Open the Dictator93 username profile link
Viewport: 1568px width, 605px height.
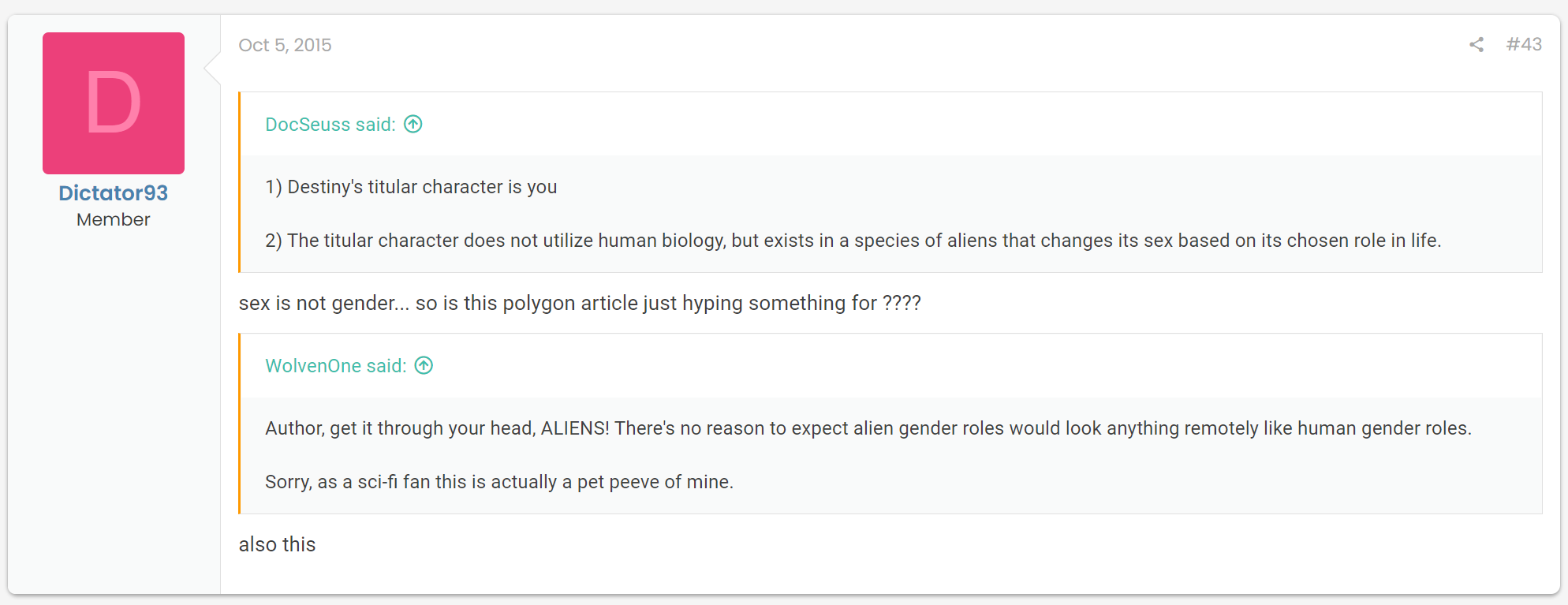[x=114, y=193]
